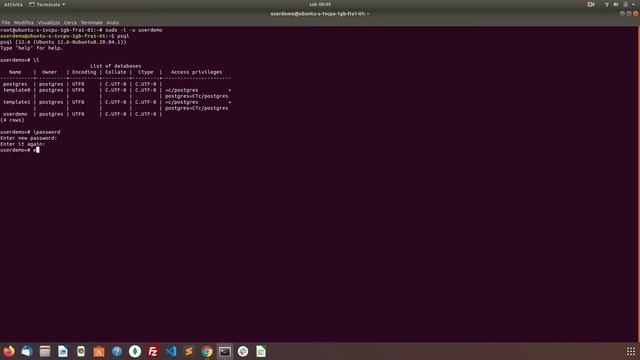Open Thunderbird mail from the dock
Screen dimensions: 640x360
pos(27,351)
